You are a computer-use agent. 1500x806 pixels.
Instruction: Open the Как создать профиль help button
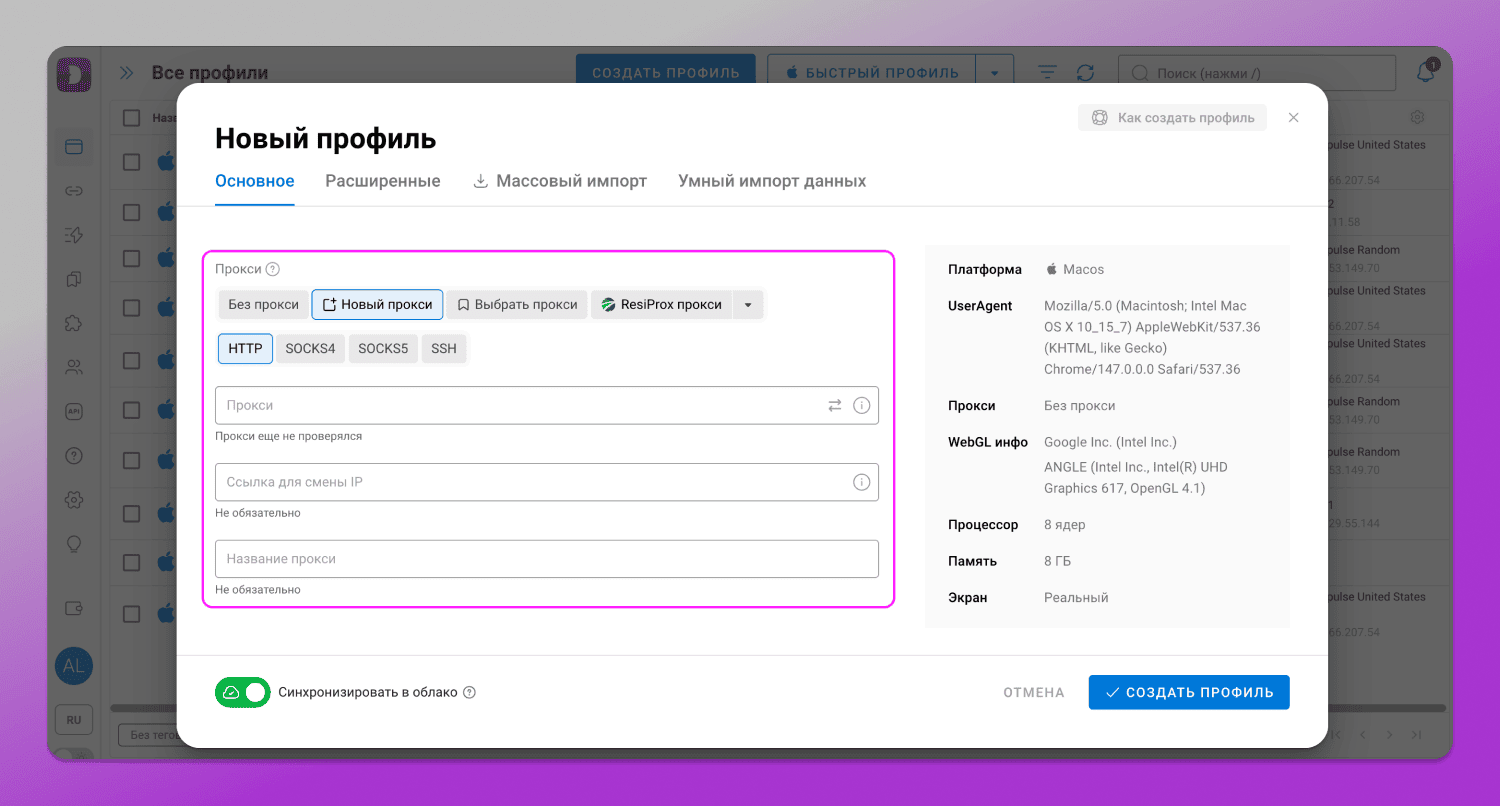(1173, 118)
